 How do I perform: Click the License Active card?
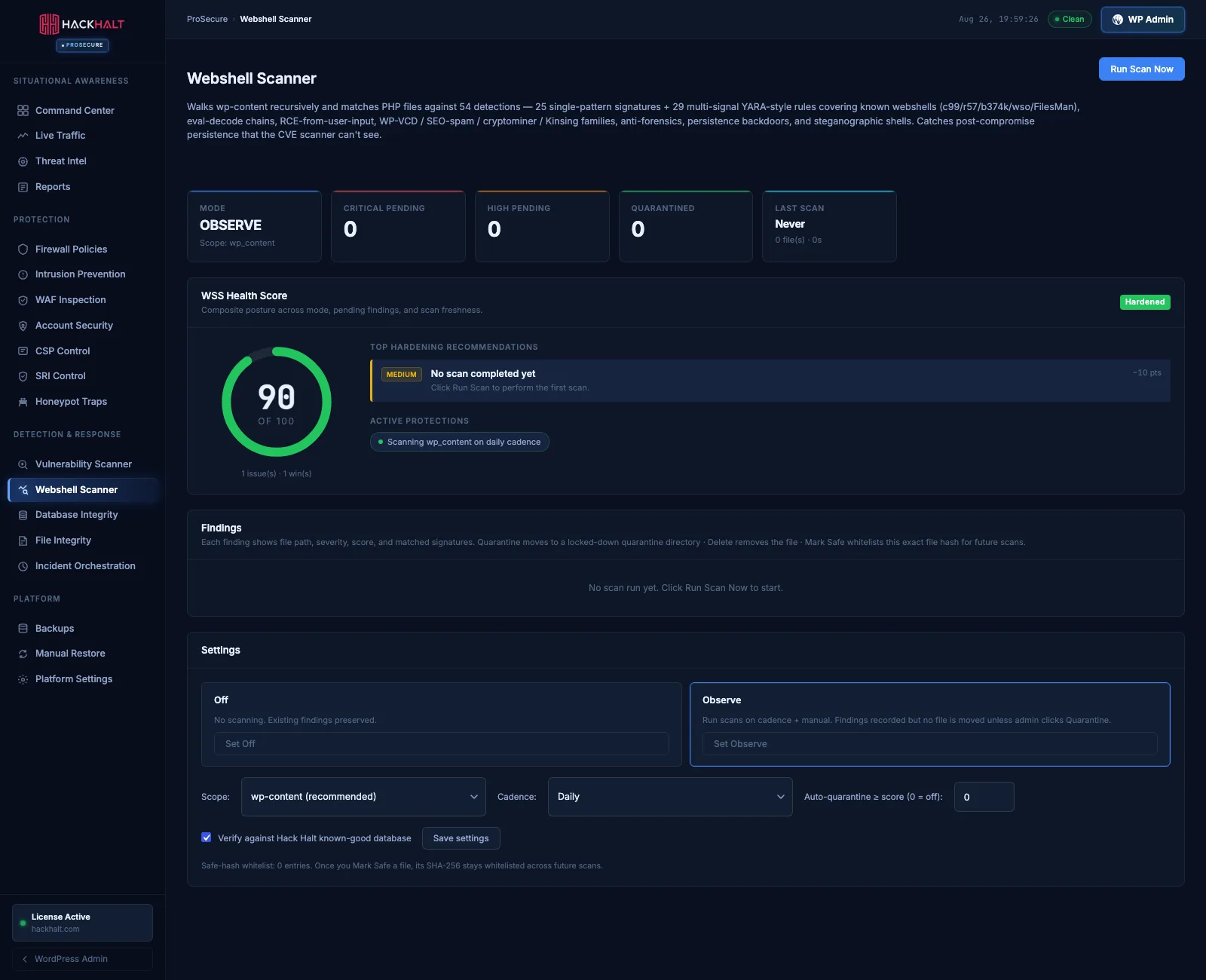click(x=82, y=923)
